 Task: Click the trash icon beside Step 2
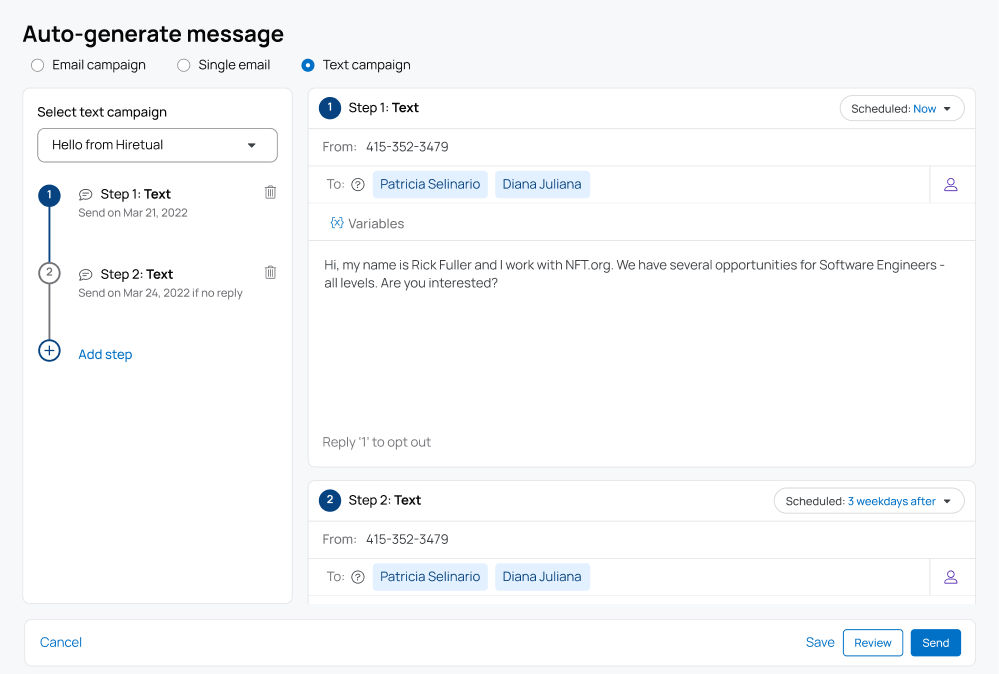click(270, 272)
